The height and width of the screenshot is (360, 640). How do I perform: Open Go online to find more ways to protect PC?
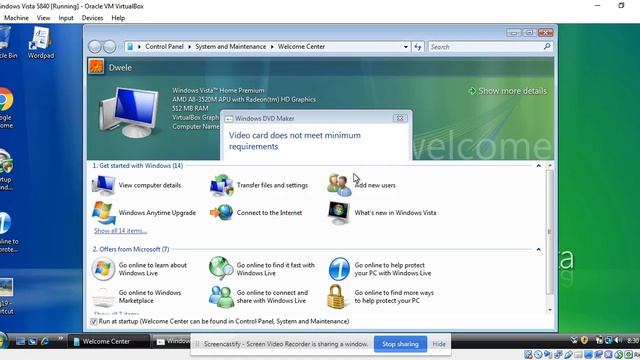click(380, 297)
